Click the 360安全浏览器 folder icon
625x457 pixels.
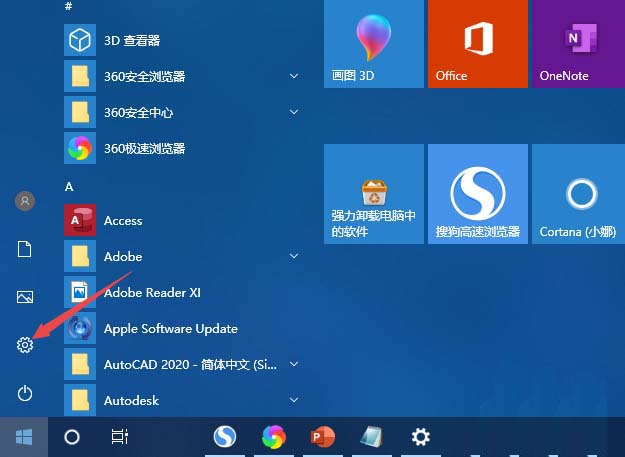point(80,76)
